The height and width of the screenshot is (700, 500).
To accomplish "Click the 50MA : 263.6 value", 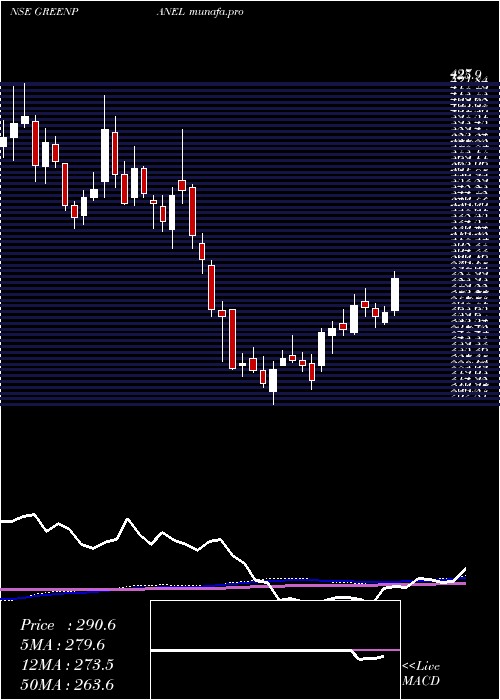I will coord(67,684).
